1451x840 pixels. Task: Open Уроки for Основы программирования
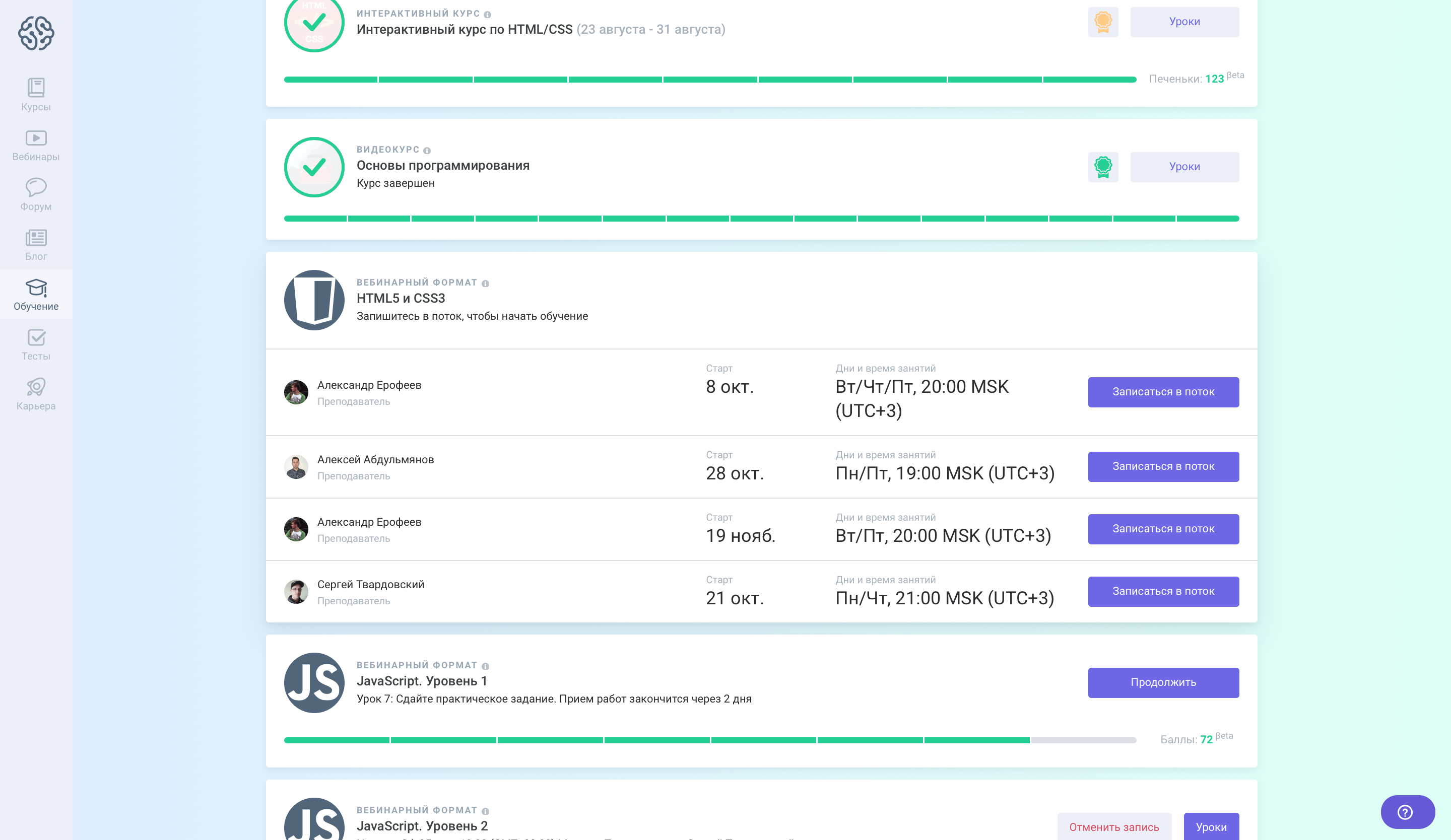1184,167
